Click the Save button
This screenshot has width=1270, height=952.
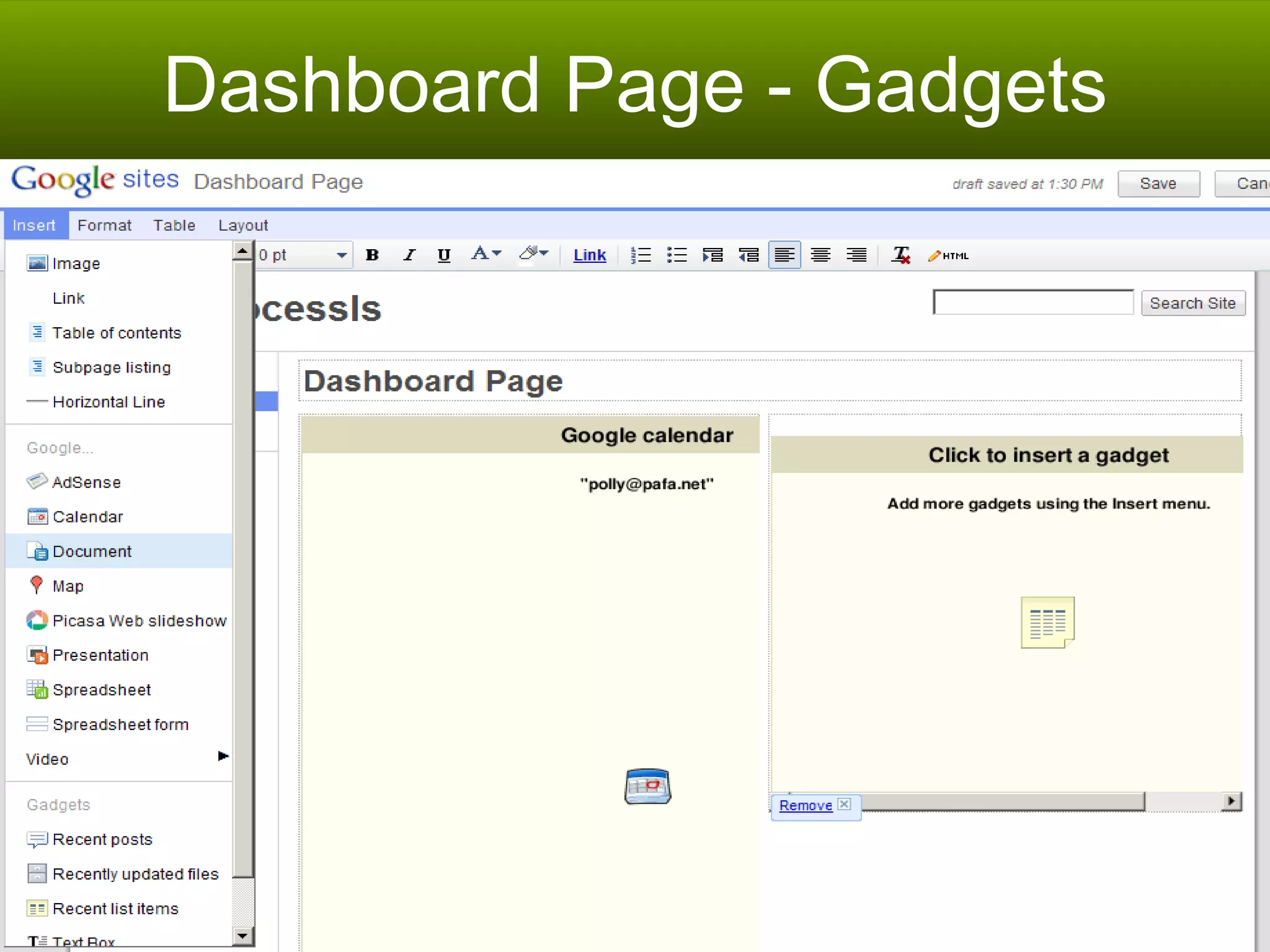[x=1158, y=183]
